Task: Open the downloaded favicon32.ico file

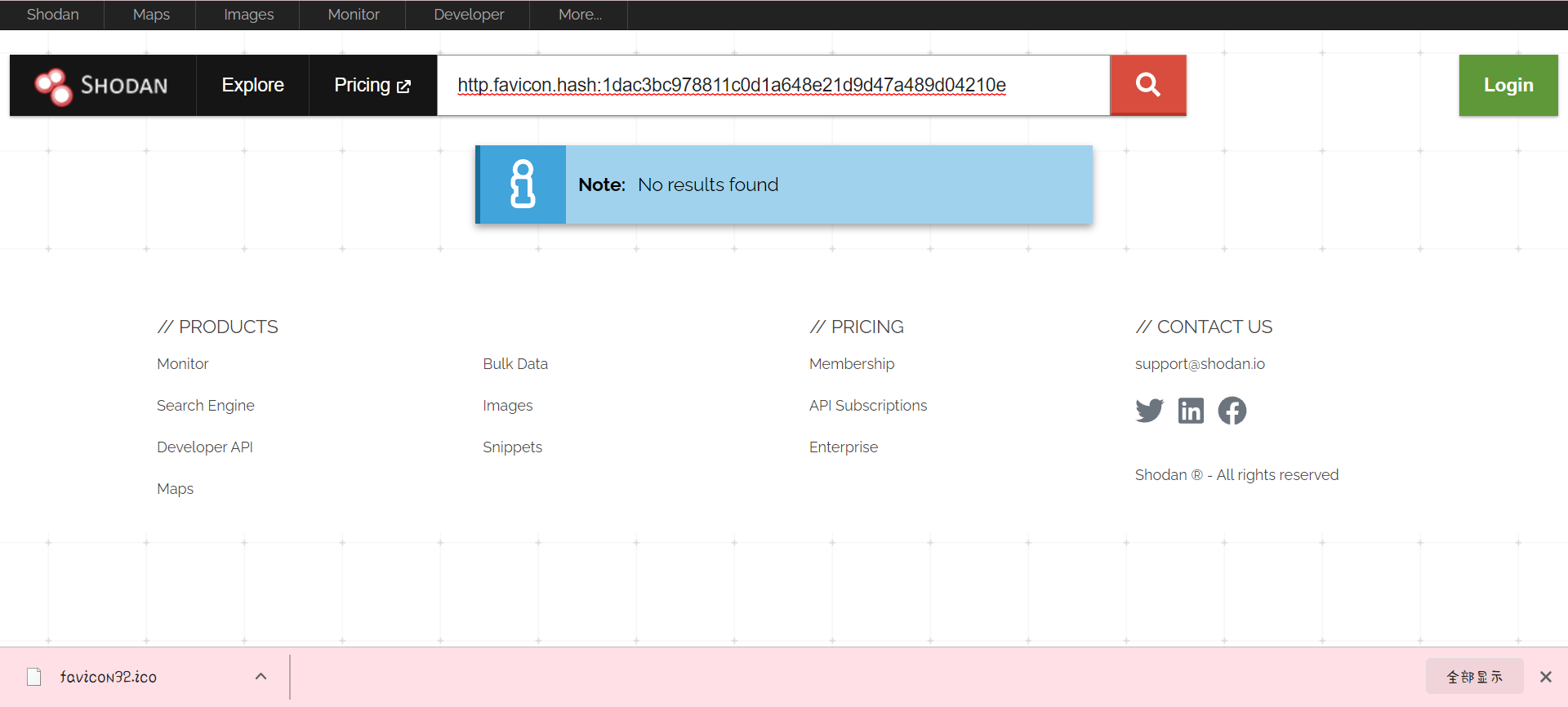Action: tap(109, 677)
